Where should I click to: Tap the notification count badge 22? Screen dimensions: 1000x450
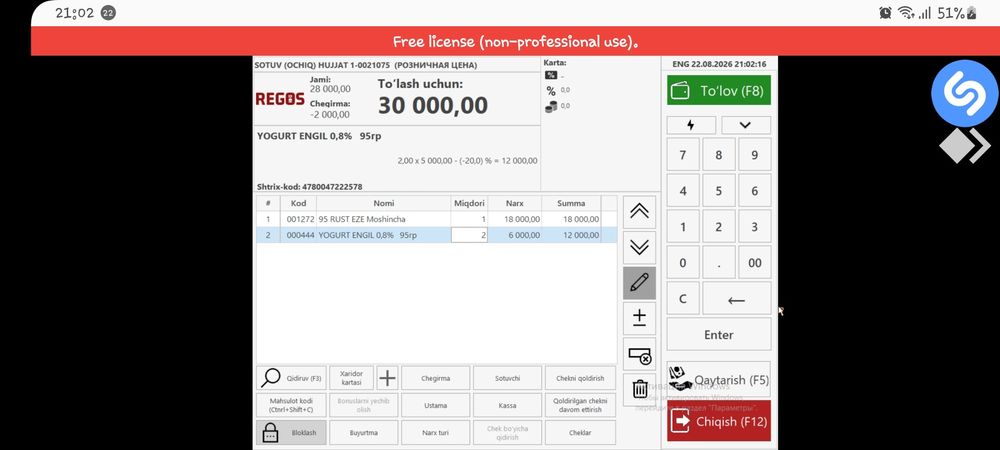pos(108,13)
